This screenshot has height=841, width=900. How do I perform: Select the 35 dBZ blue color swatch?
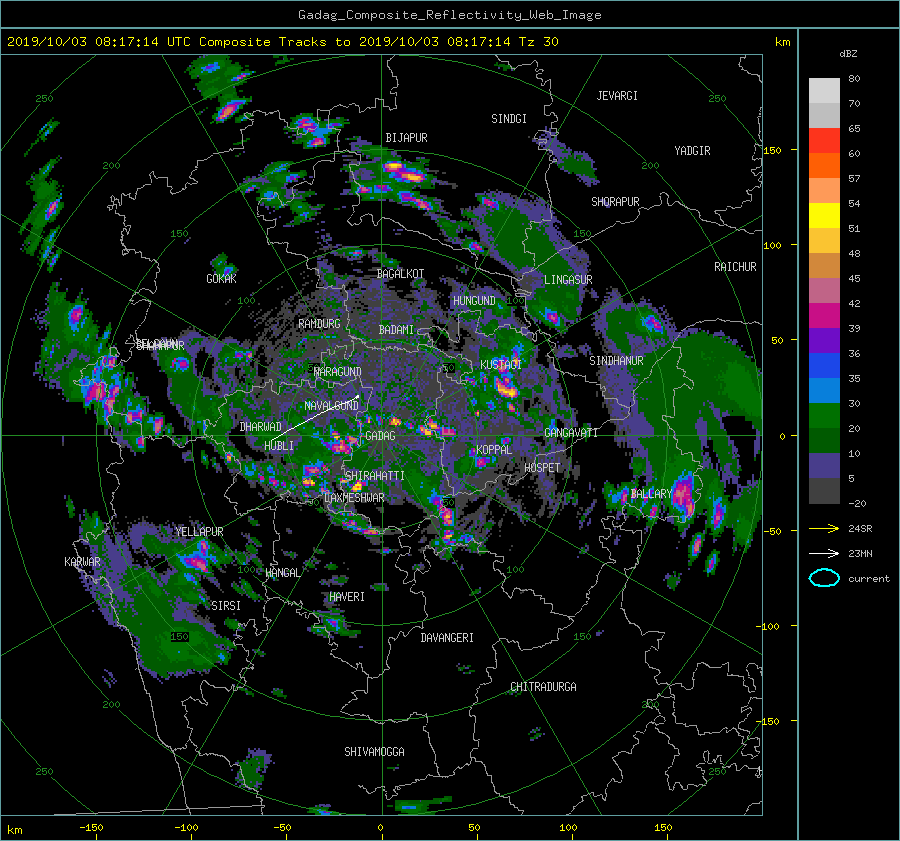click(x=824, y=365)
